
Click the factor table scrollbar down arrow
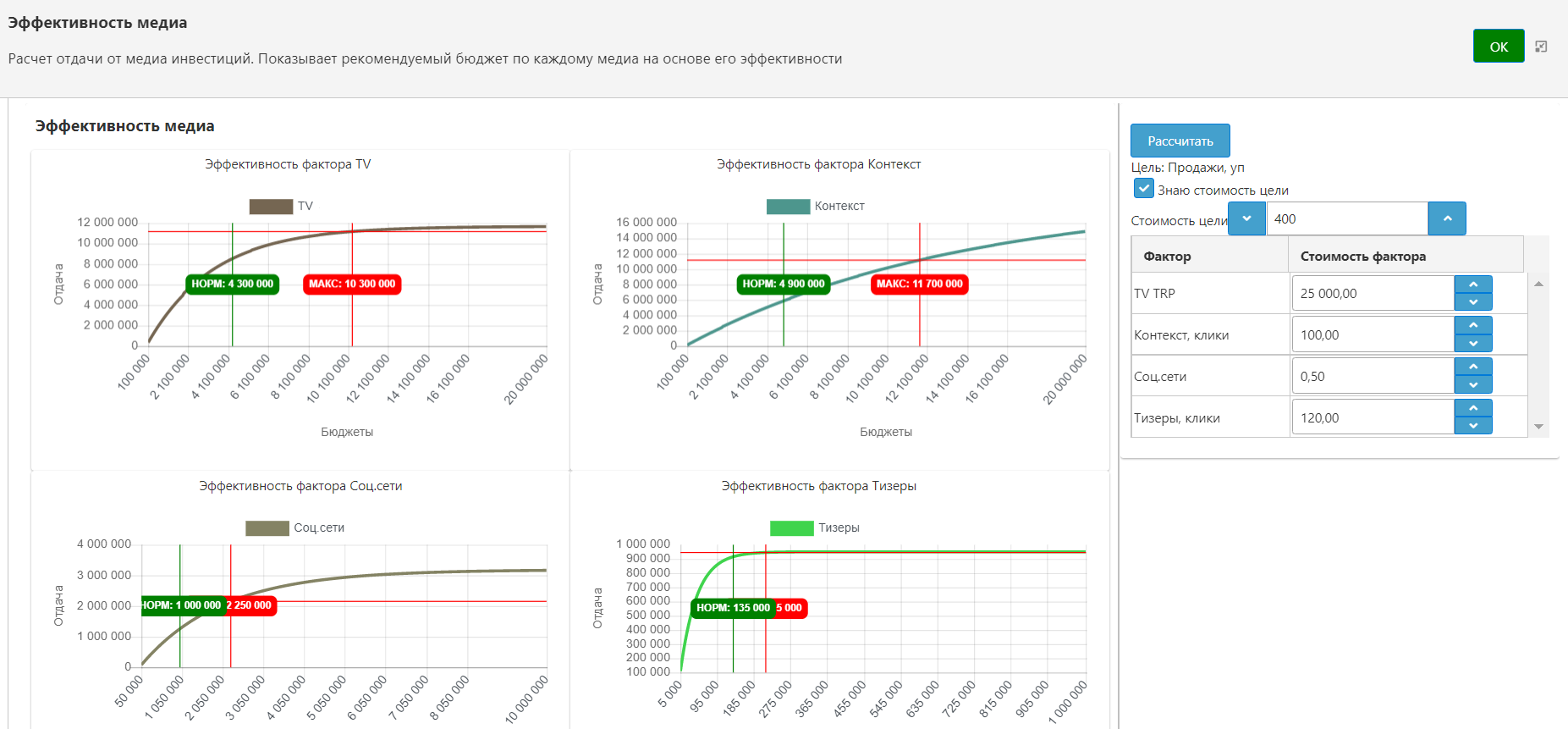pyautogui.click(x=1538, y=427)
